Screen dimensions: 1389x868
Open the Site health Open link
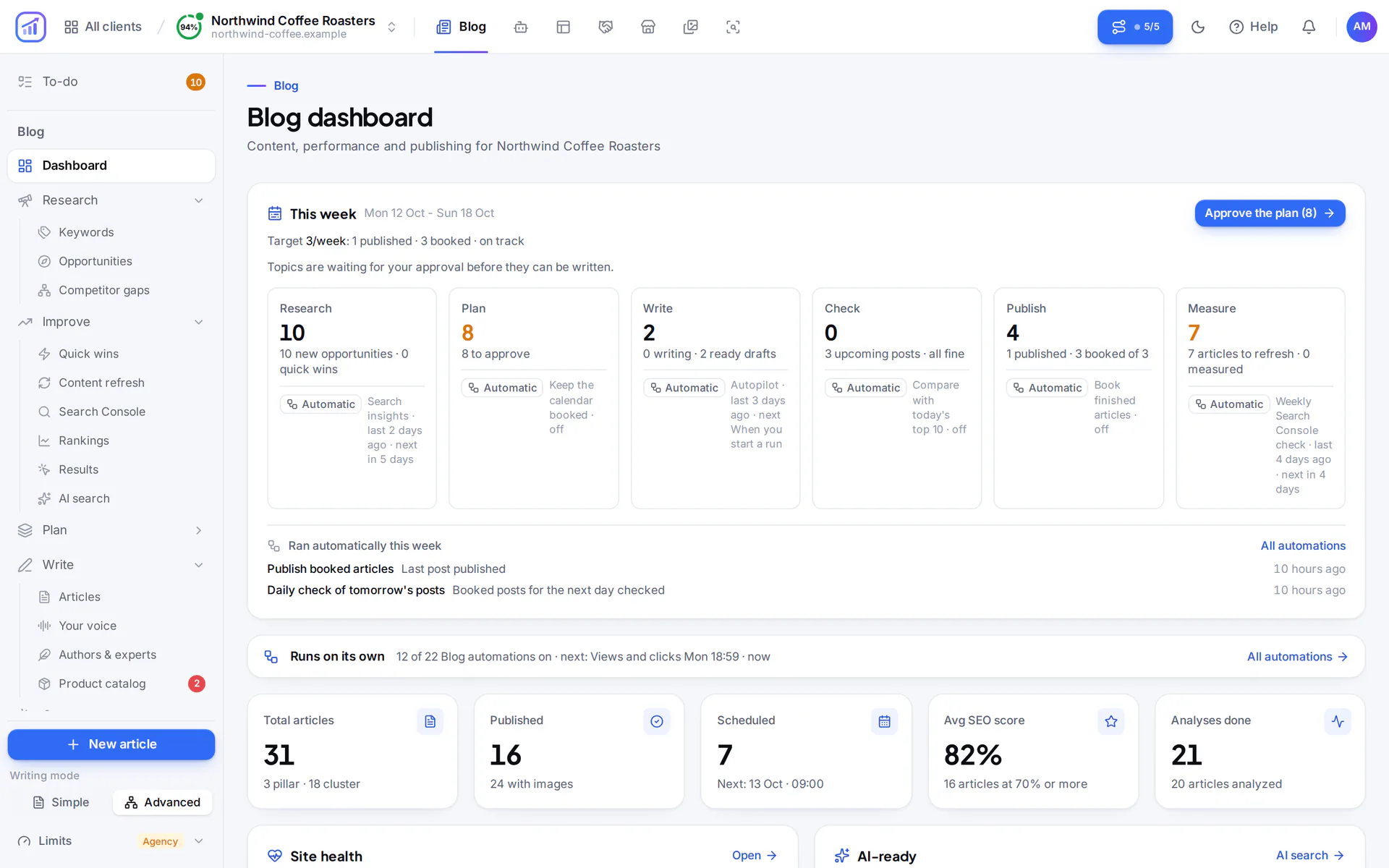pos(754,855)
